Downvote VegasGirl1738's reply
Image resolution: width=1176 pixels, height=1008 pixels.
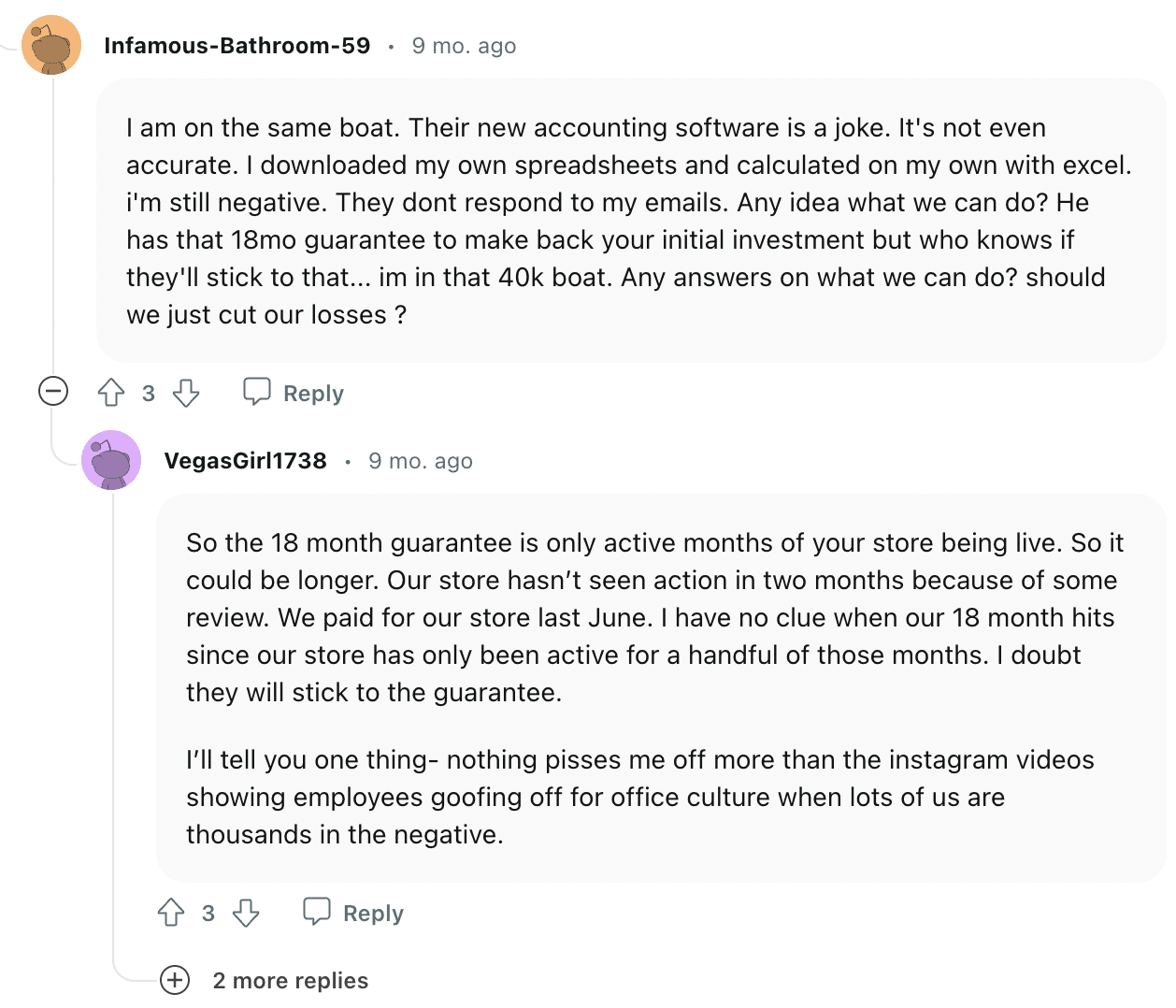[246, 913]
